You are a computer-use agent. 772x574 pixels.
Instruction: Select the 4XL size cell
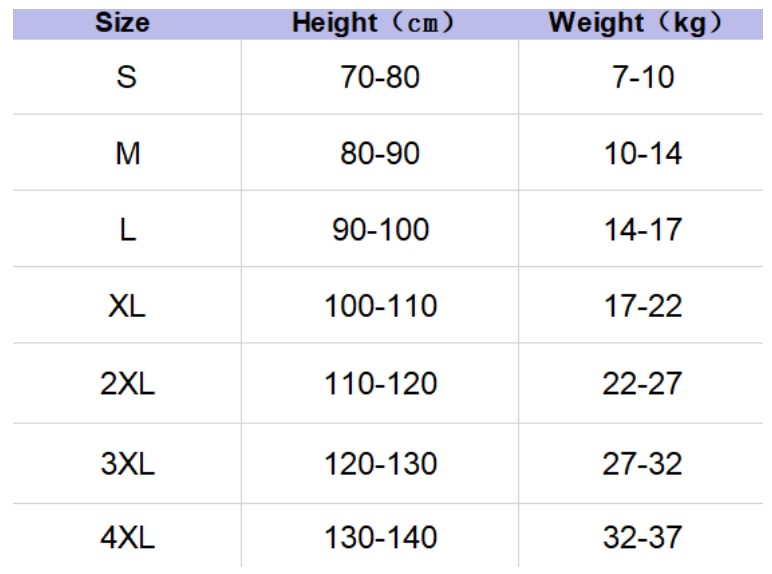pyautogui.click(x=127, y=538)
